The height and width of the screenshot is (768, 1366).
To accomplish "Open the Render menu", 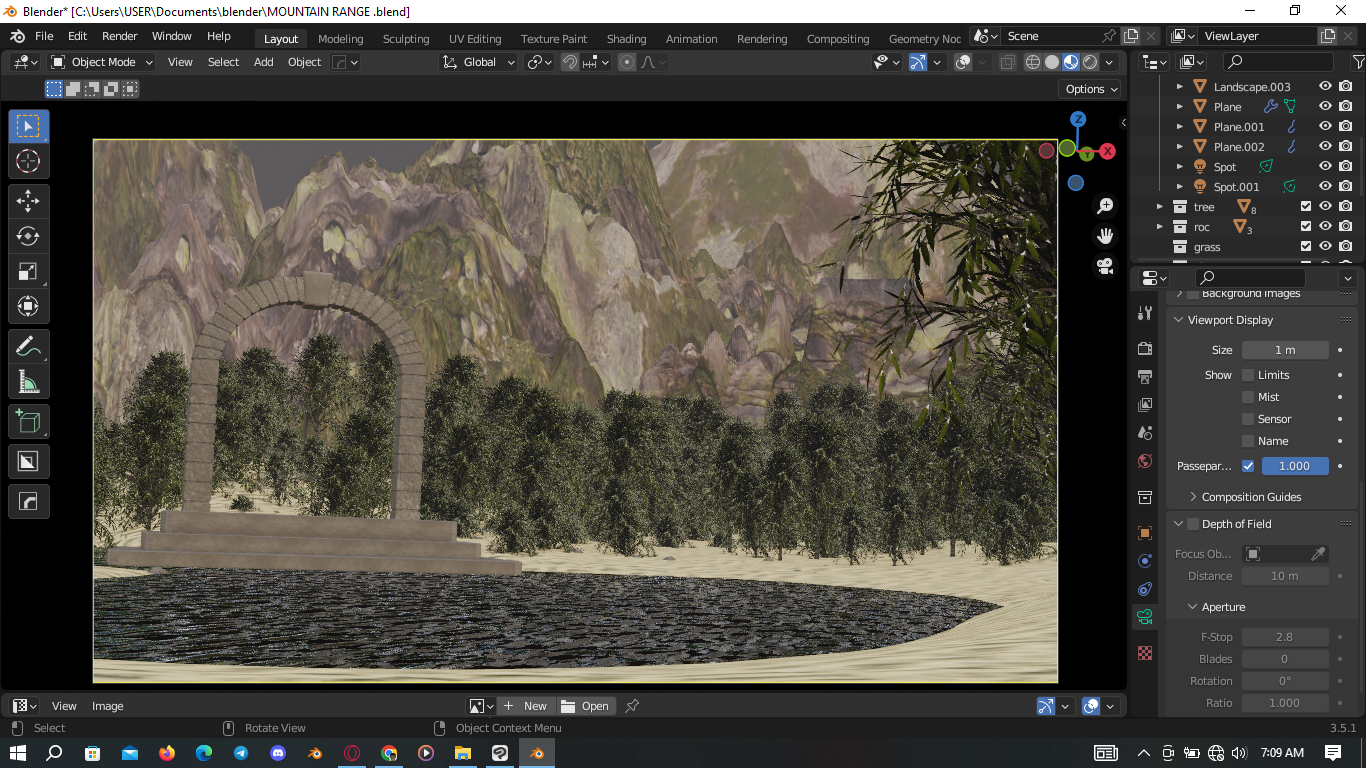I will point(120,36).
